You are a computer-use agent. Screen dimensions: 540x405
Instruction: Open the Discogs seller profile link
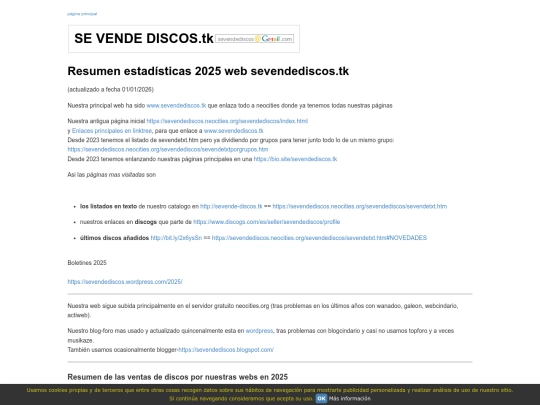(x=267, y=222)
